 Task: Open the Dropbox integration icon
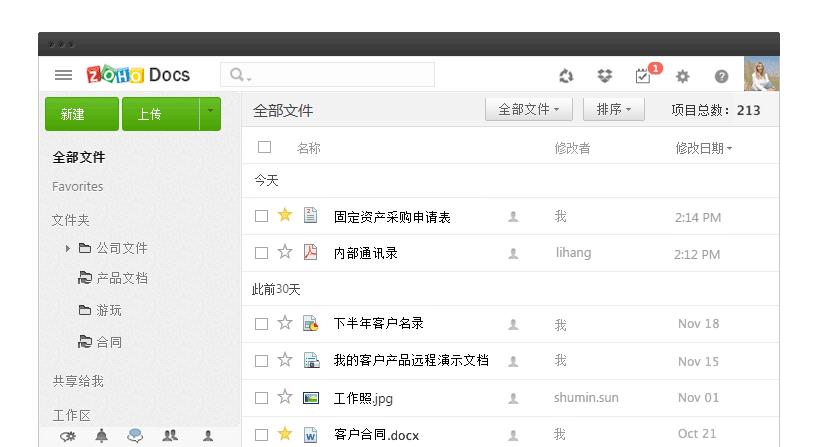pos(604,76)
